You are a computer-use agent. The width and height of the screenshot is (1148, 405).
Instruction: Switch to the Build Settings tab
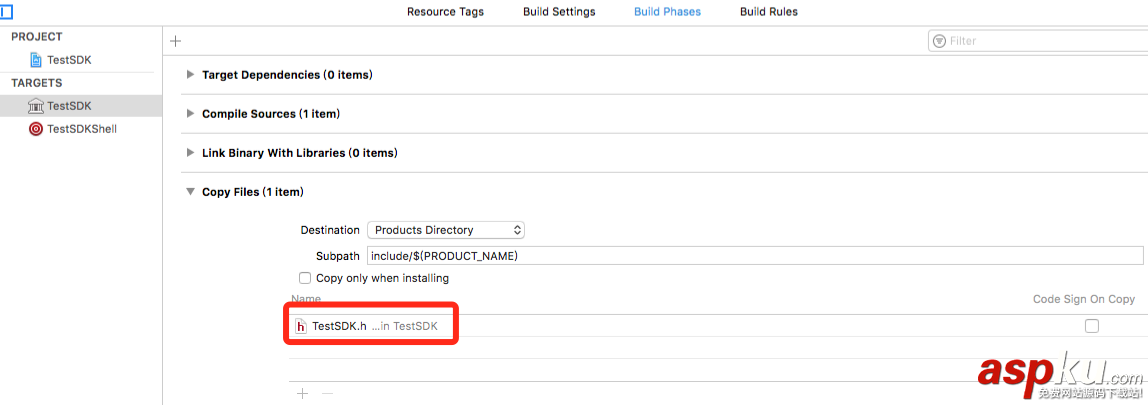[559, 12]
